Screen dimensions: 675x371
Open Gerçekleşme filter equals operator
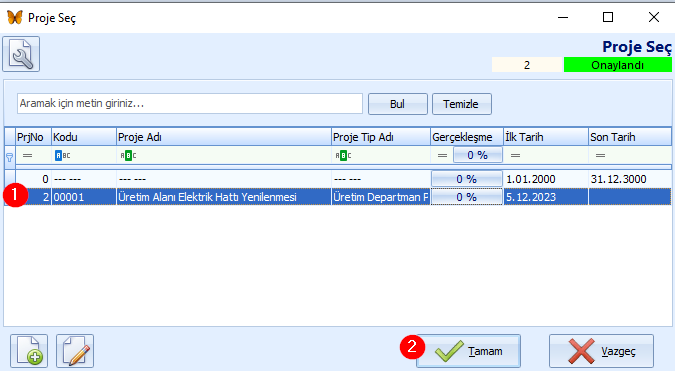pos(442,155)
